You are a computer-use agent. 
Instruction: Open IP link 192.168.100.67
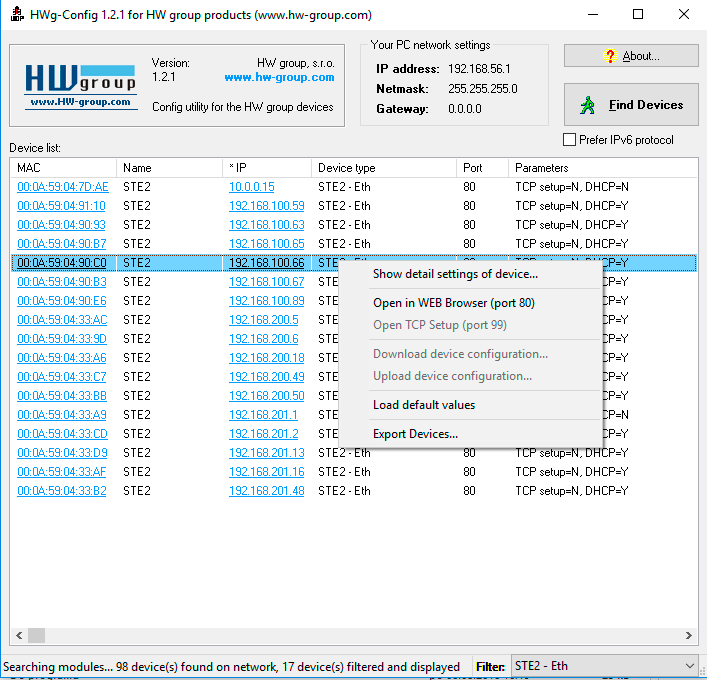266,282
